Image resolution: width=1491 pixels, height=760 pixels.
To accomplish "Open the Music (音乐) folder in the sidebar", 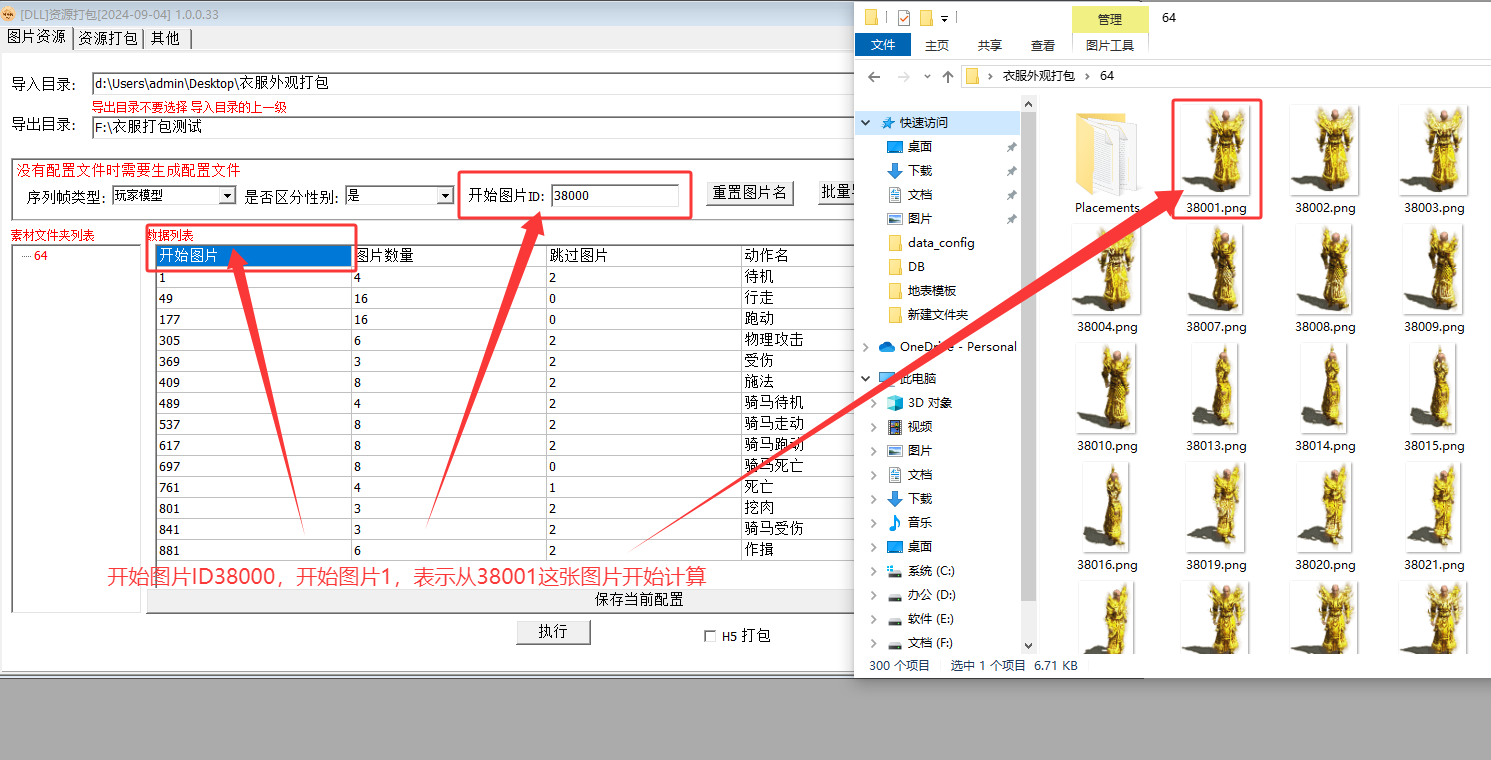I will click(x=920, y=522).
